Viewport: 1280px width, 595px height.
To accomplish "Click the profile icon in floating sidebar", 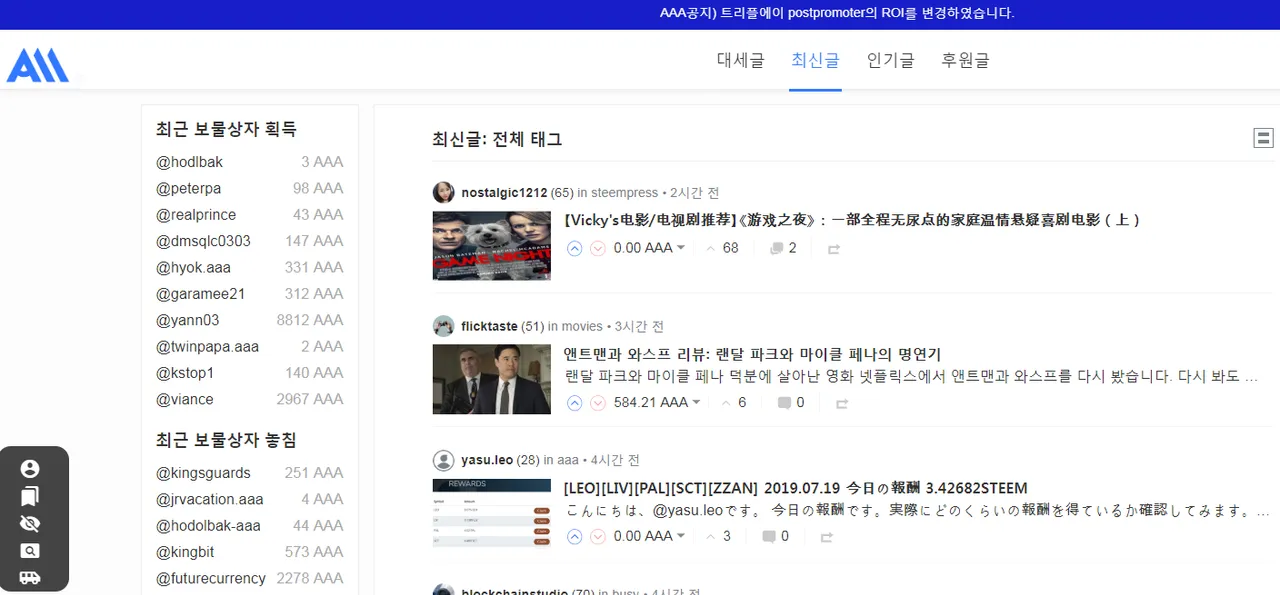I will coord(30,469).
